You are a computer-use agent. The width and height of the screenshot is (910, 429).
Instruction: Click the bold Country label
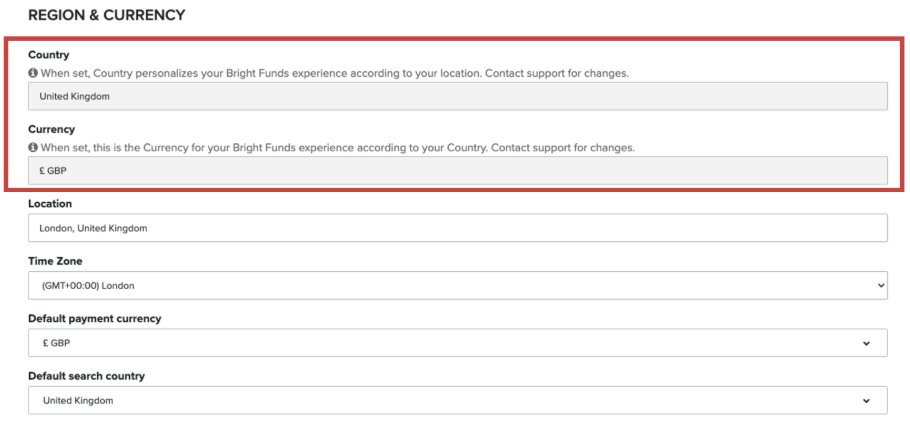(x=49, y=55)
